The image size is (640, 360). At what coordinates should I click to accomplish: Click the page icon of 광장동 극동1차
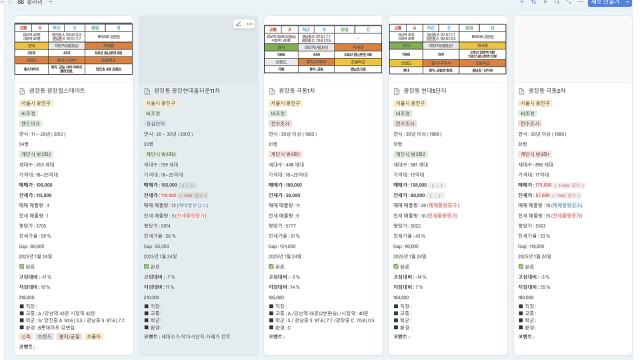click(272, 91)
